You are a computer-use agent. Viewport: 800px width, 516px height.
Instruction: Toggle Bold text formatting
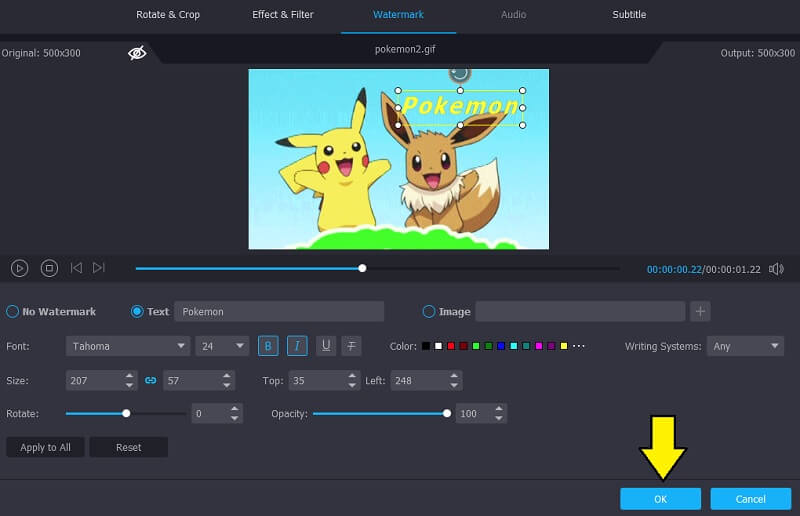[x=268, y=346]
